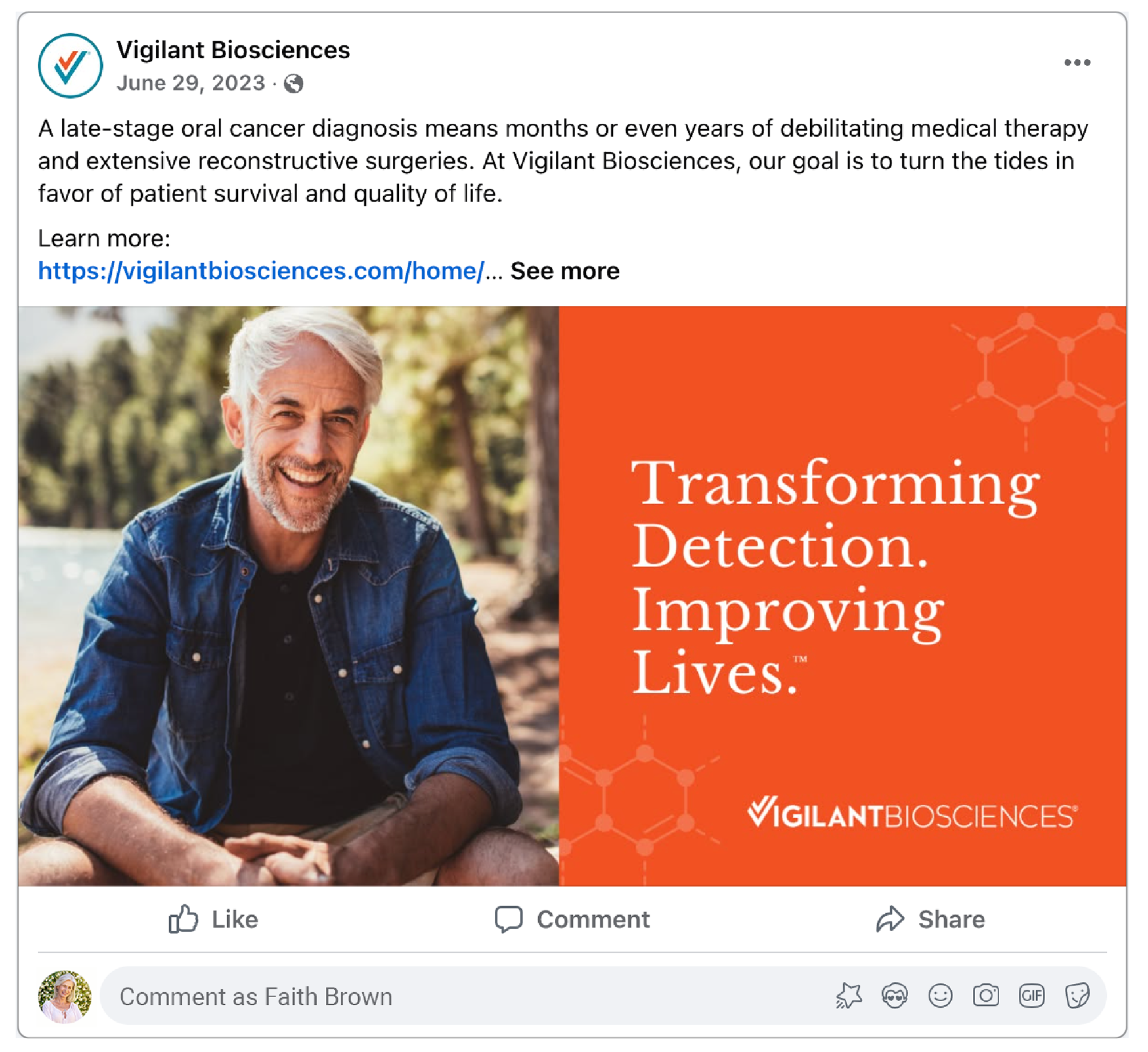Click the June 29, 2023 post timestamp
Image resolution: width=1148 pixels, height=1052 pixels.
point(191,83)
